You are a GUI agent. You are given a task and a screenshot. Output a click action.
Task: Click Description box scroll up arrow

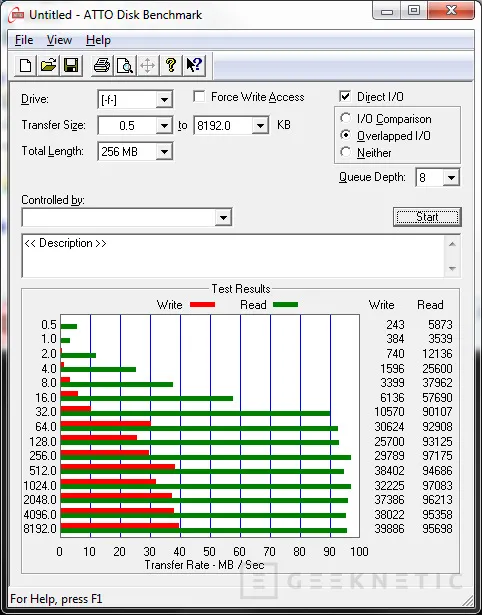coord(452,244)
